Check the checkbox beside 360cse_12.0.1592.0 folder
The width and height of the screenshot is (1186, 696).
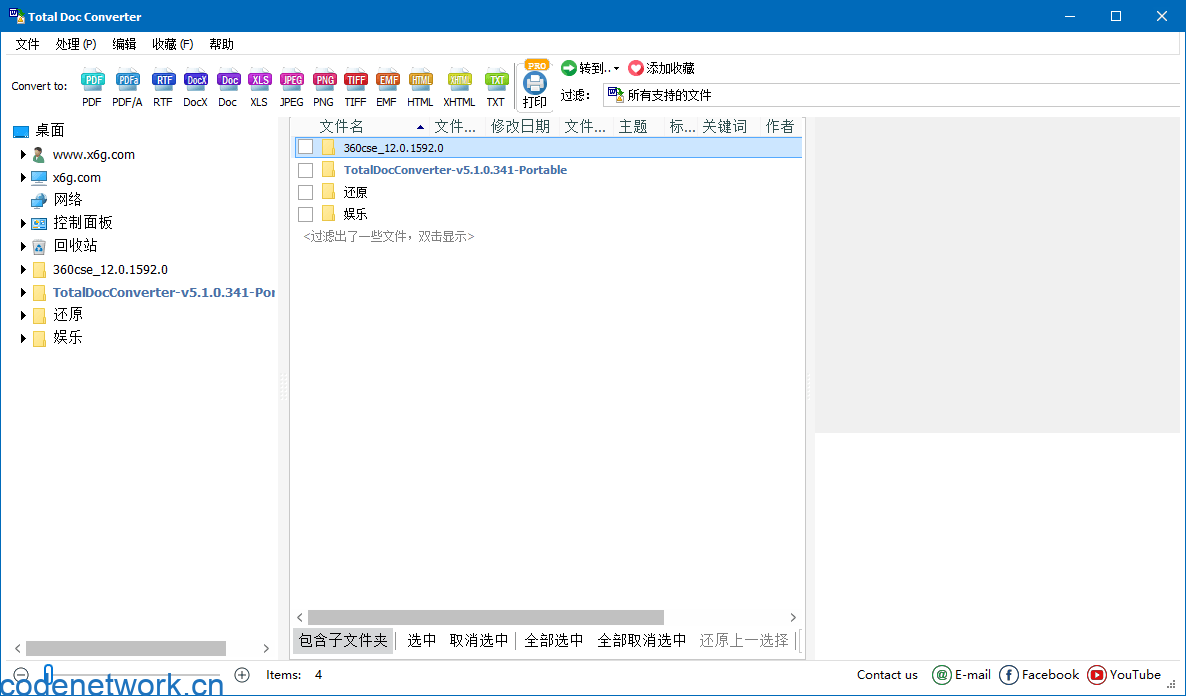(x=305, y=147)
